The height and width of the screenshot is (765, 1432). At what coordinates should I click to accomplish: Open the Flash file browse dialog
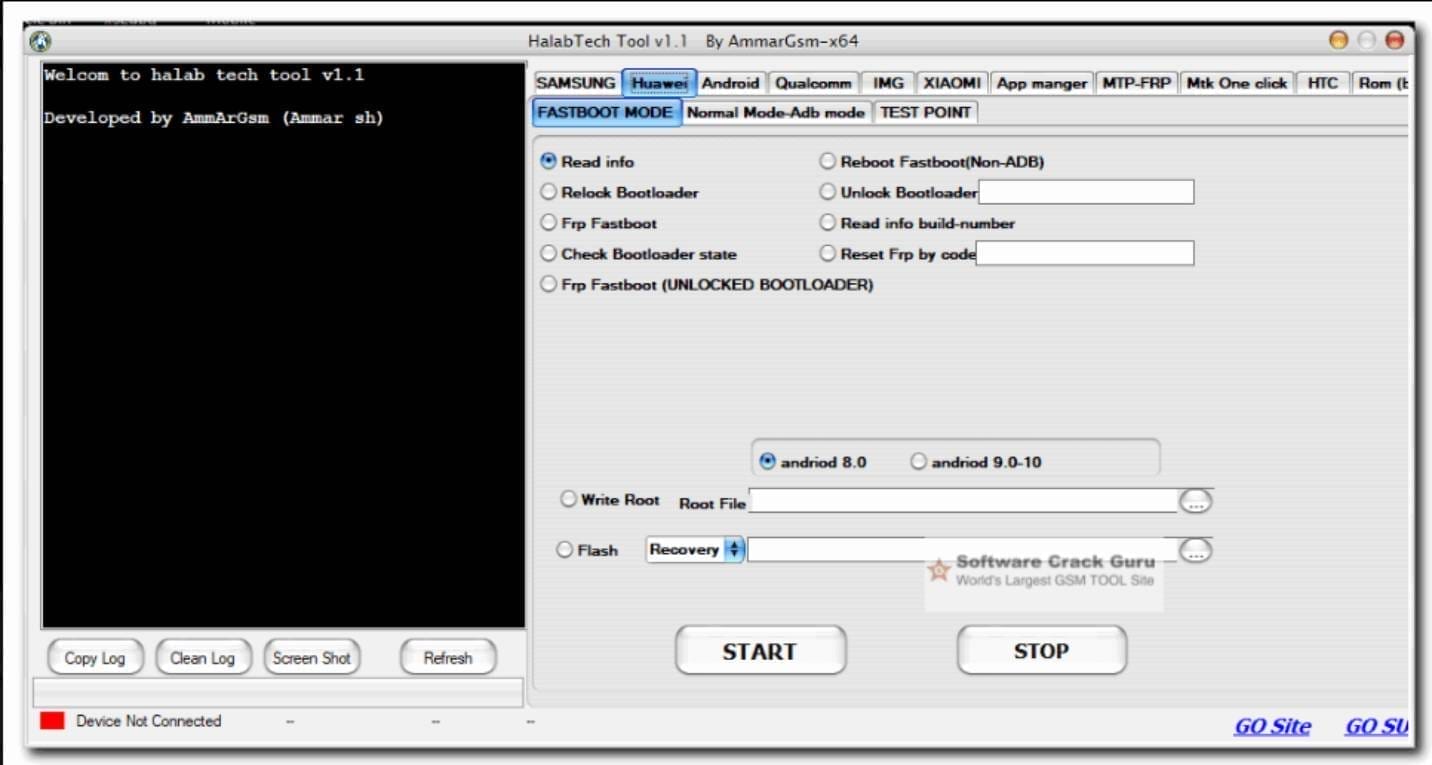[1196, 549]
